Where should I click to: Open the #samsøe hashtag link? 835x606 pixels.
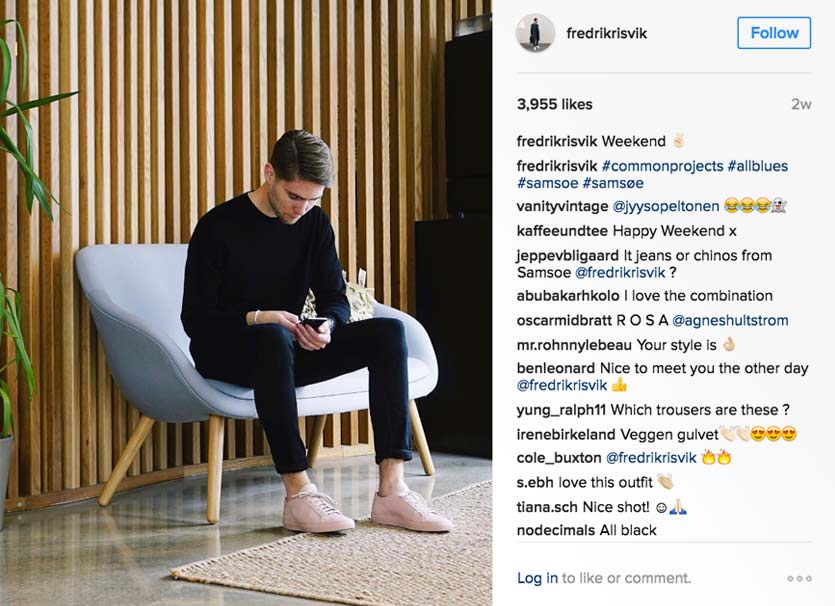pos(613,183)
